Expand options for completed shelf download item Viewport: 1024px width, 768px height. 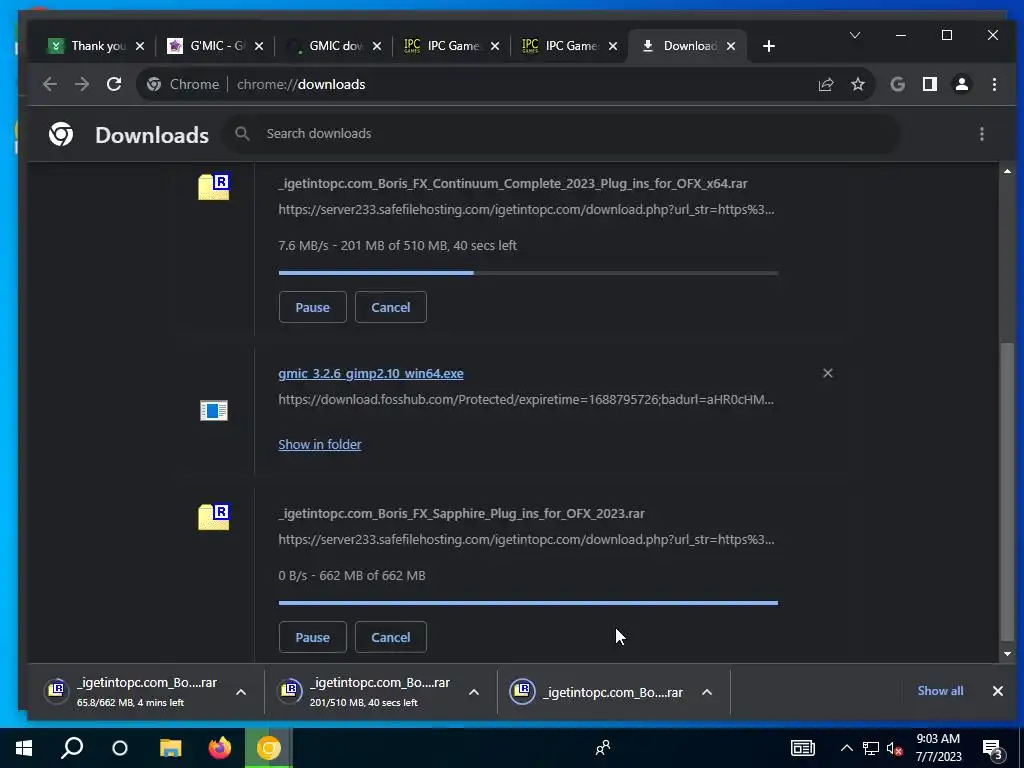[x=707, y=692]
